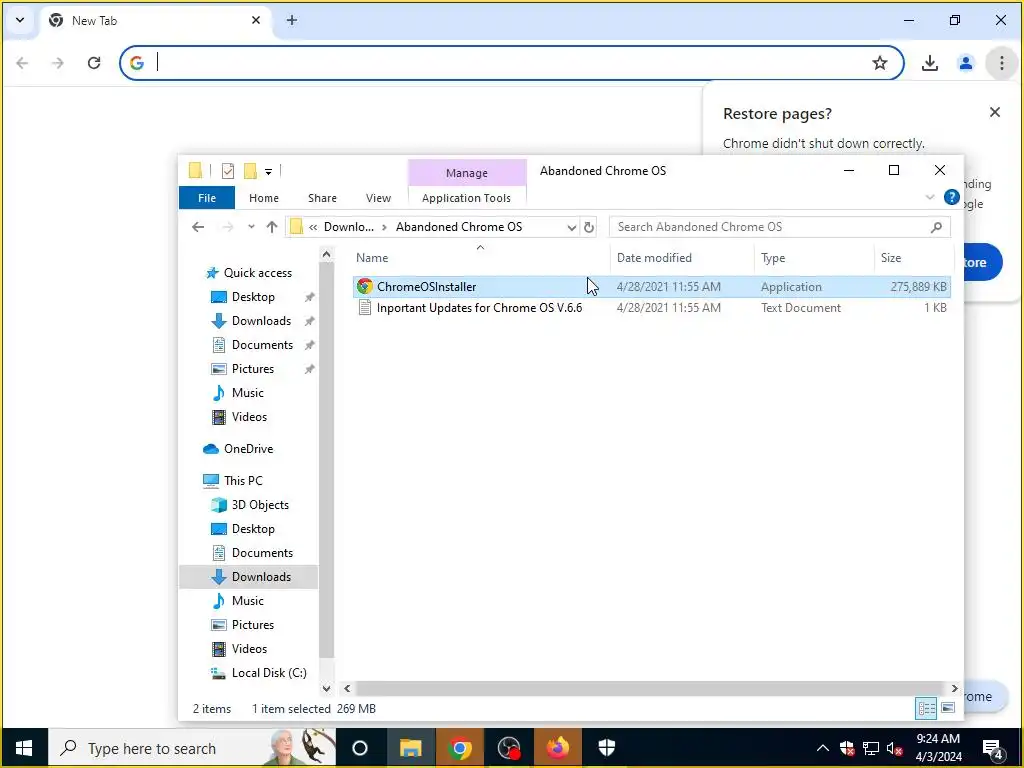Click Chrome's forward navigation arrow
The height and width of the screenshot is (768, 1024).
58,63
